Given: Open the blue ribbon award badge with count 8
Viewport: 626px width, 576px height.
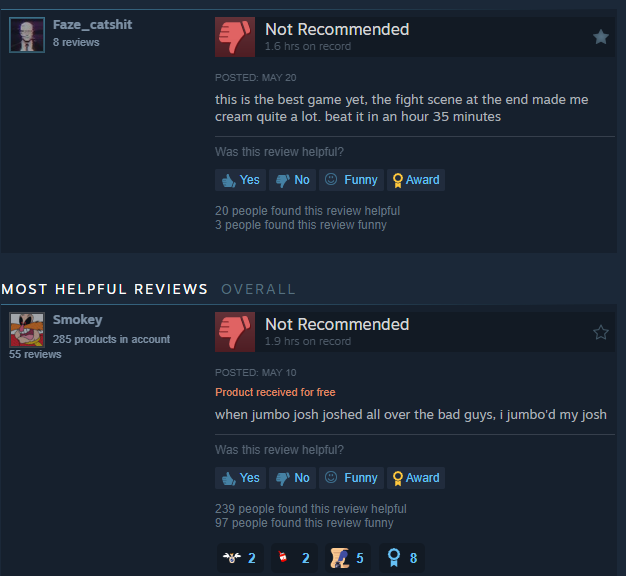Looking at the screenshot, I should (x=402, y=558).
